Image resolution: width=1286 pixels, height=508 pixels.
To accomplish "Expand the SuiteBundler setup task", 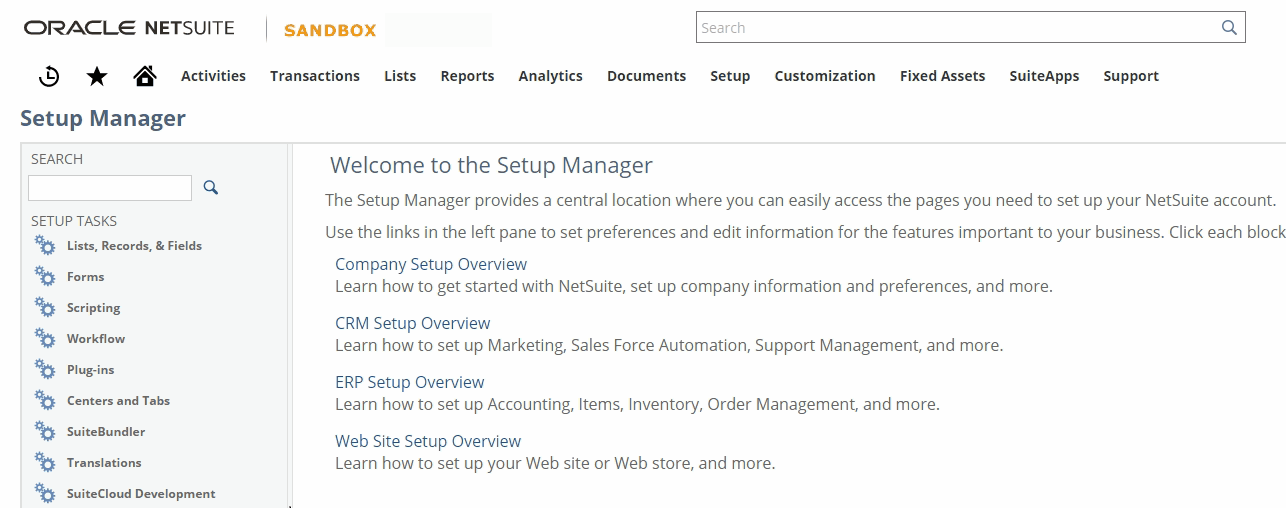I will (x=106, y=432).
